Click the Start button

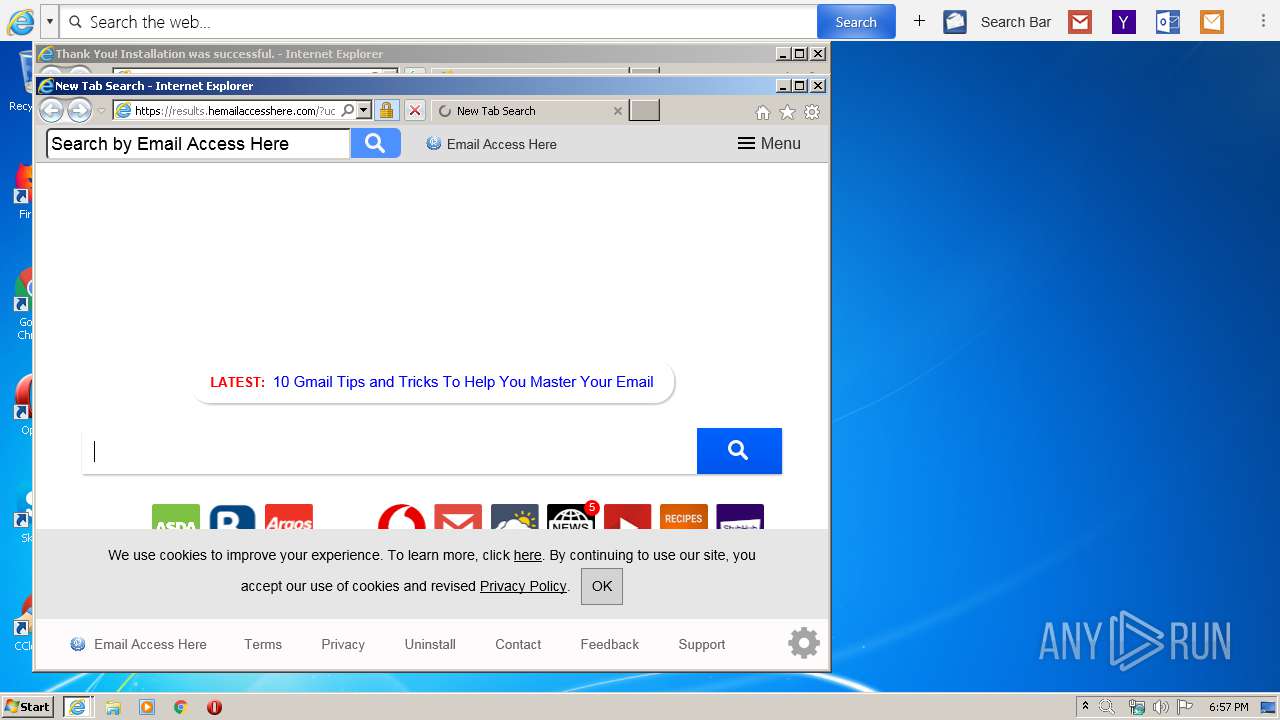(x=27, y=707)
